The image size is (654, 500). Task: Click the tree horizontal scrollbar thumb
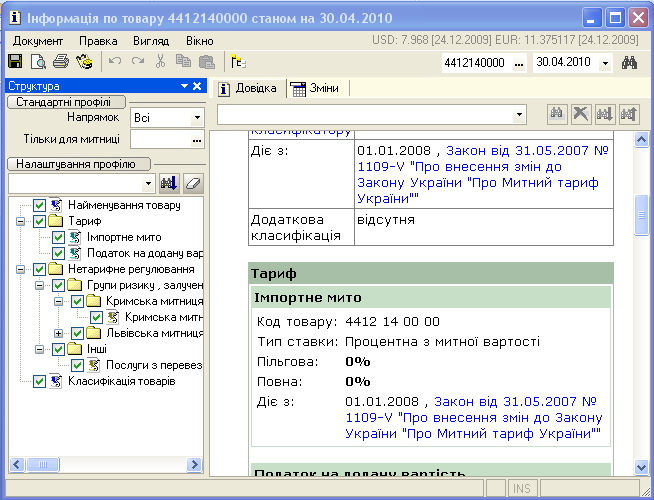[43, 465]
